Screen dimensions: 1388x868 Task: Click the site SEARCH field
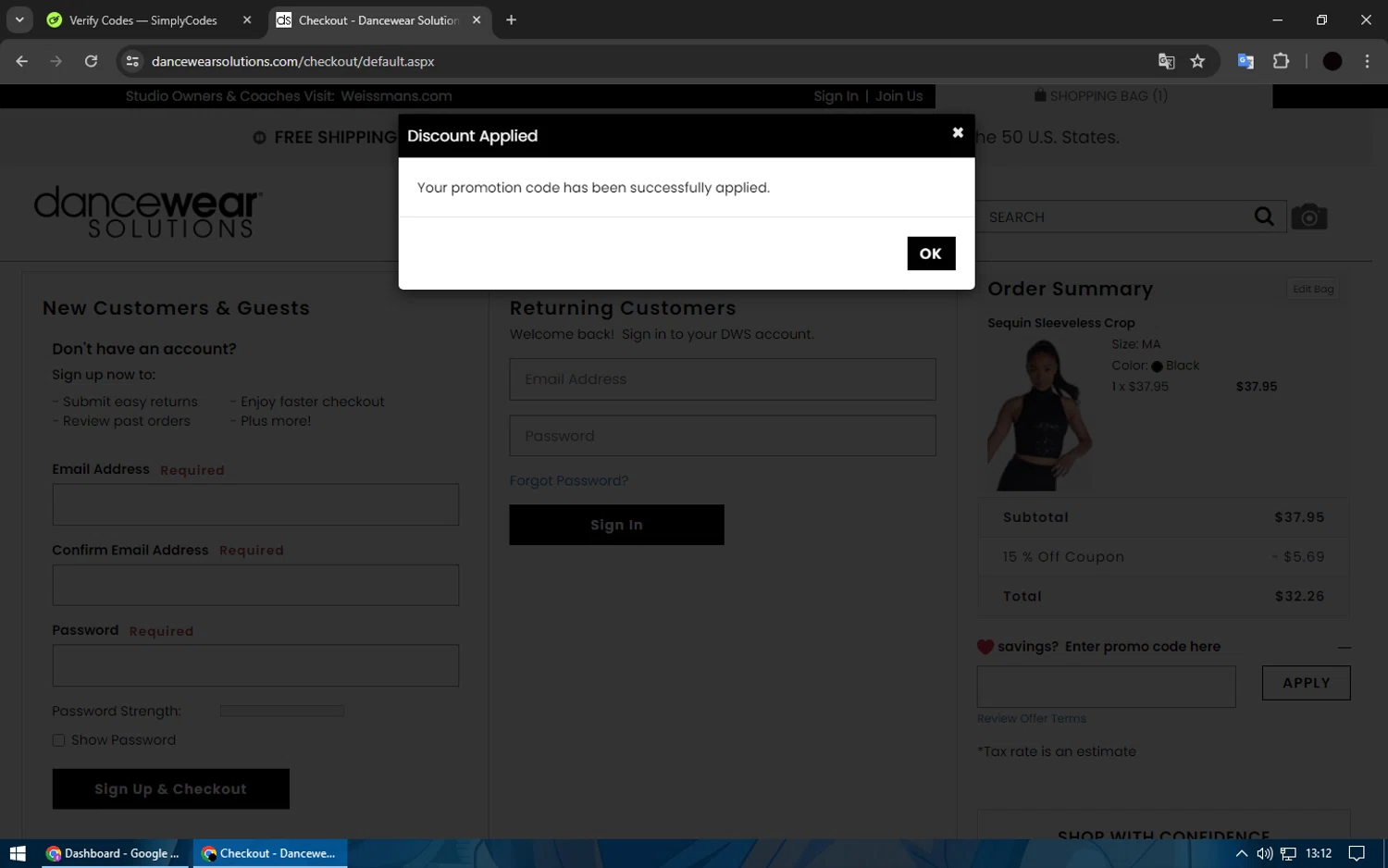(1115, 217)
